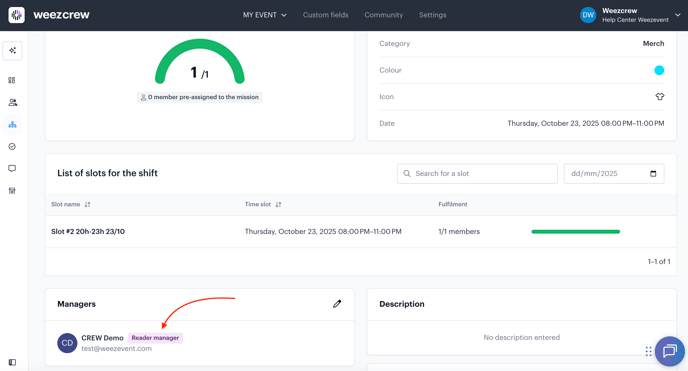Image resolution: width=688 pixels, height=371 pixels.
Task: Expand the Weezcrew account menu chevron
Action: (677, 15)
